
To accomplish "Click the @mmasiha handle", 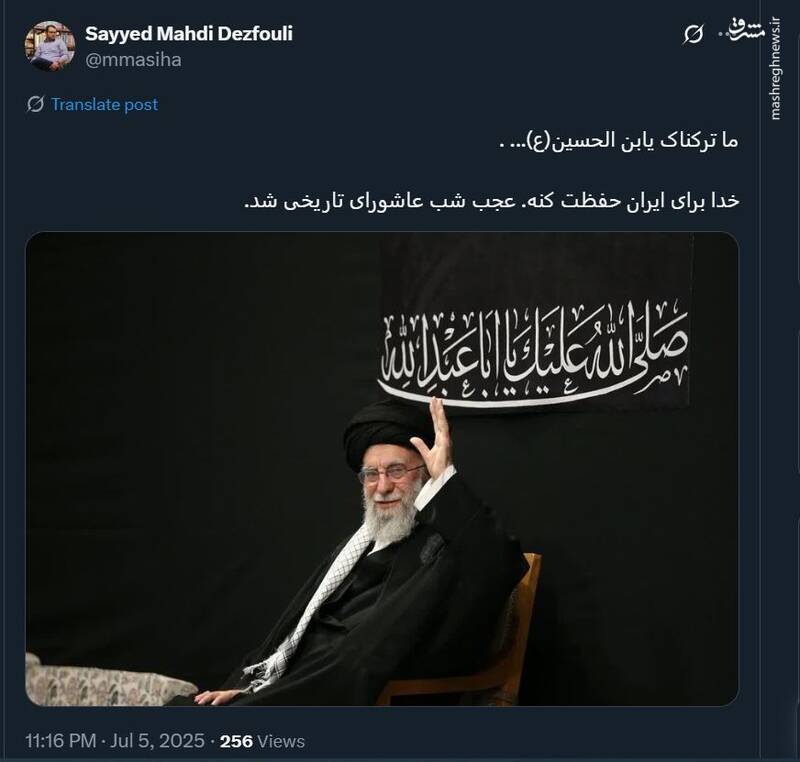I will (133, 60).
